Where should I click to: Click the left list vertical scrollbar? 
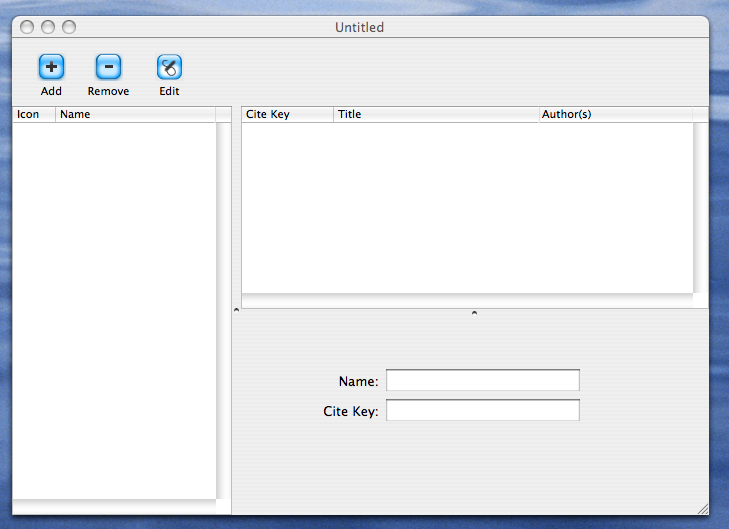pos(224,311)
